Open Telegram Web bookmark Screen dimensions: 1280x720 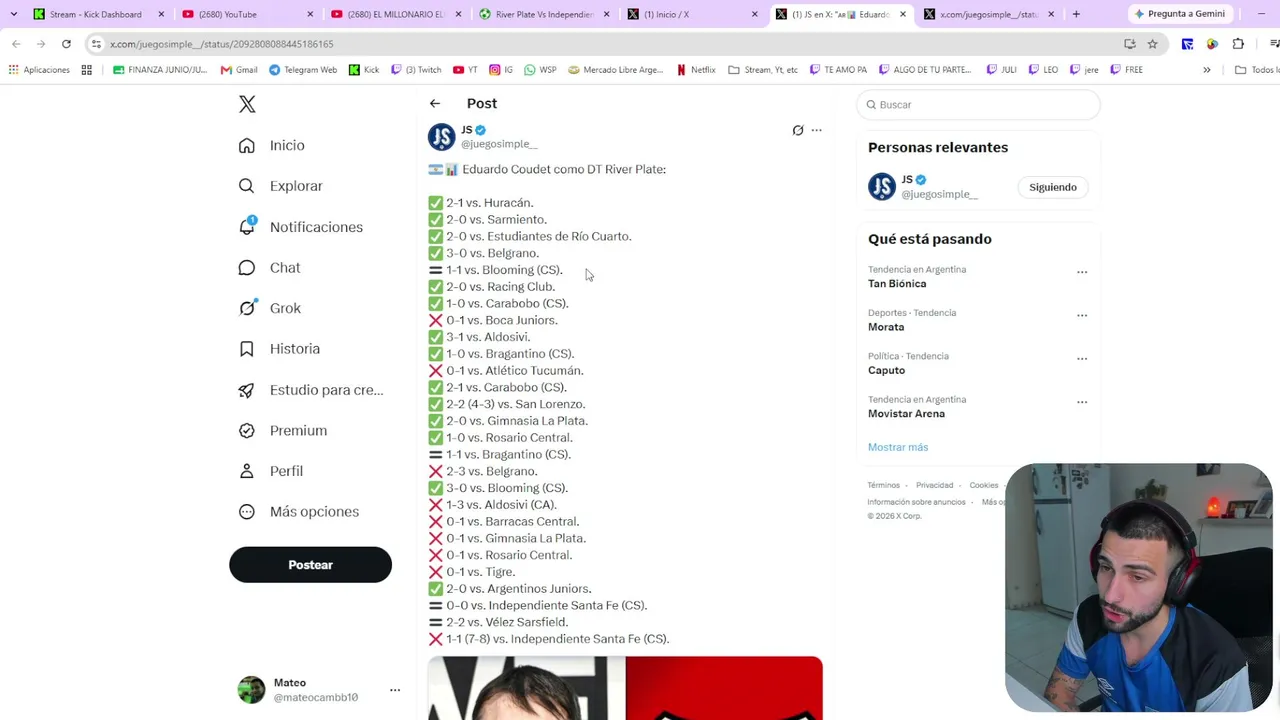click(303, 70)
